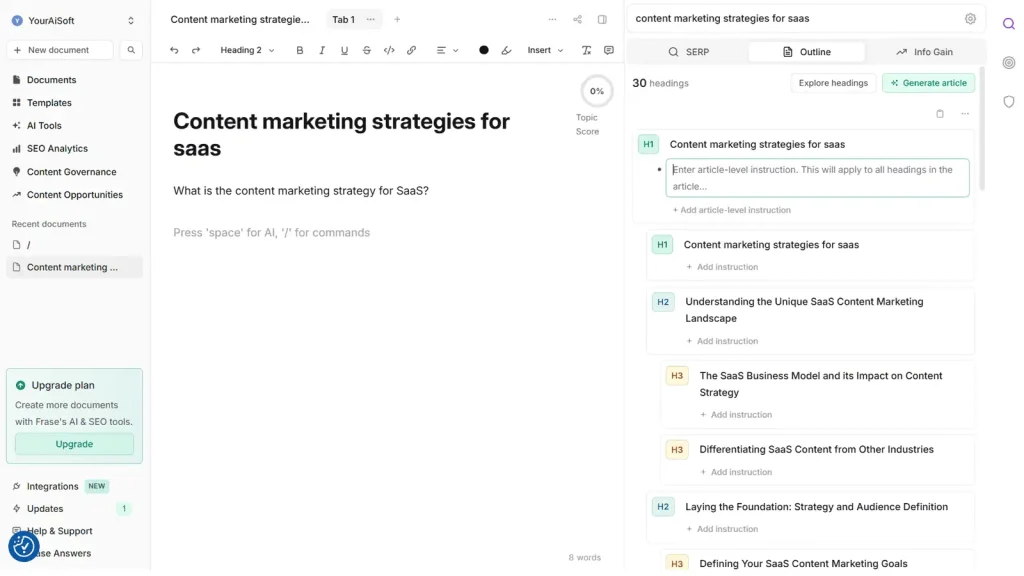
Task: Click the Explore headings button
Action: [x=833, y=83]
